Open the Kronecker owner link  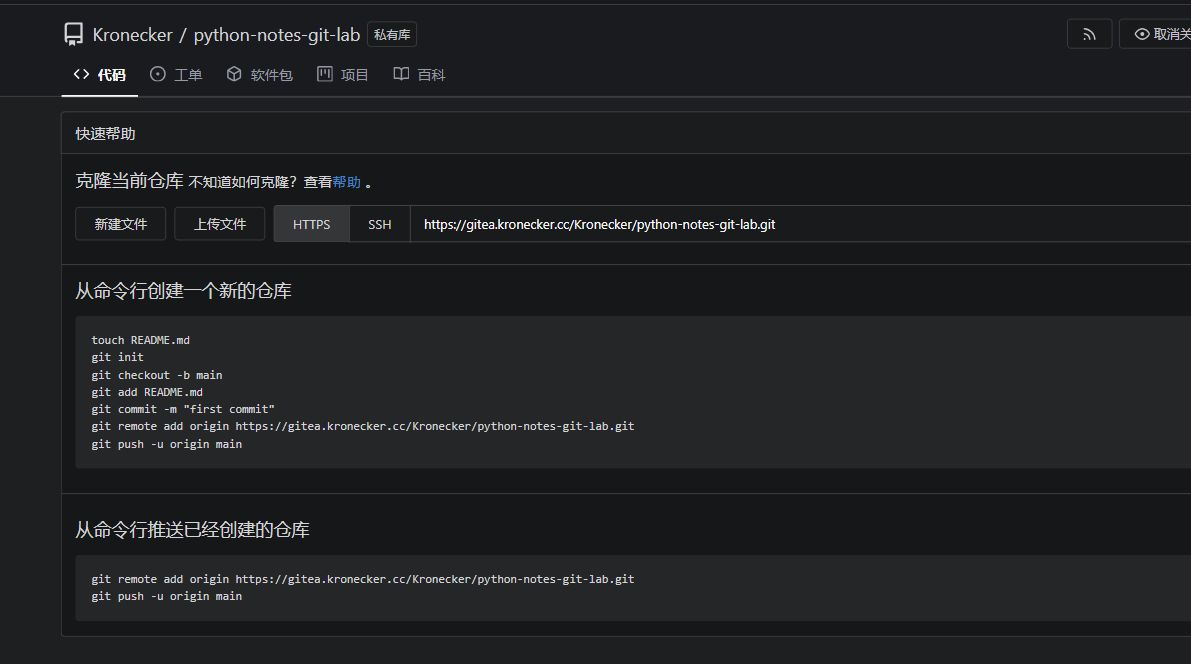[132, 35]
